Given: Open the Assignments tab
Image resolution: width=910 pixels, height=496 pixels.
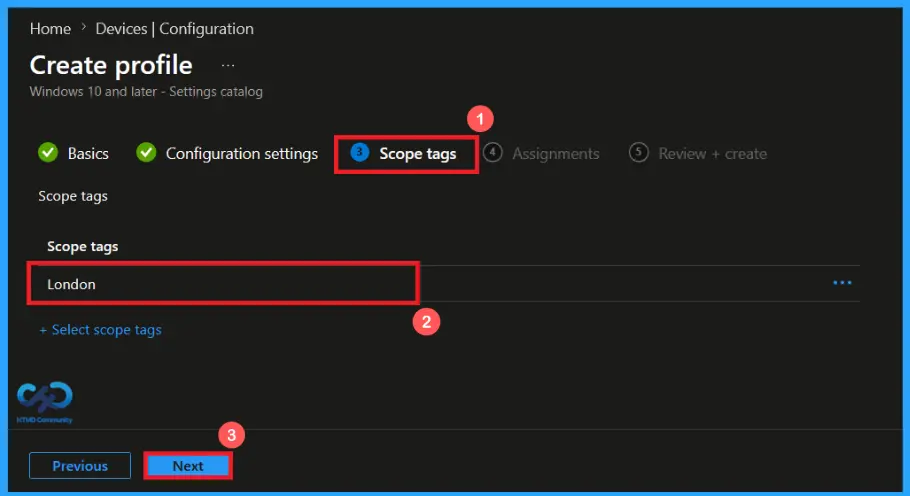Looking at the screenshot, I should (x=541, y=153).
